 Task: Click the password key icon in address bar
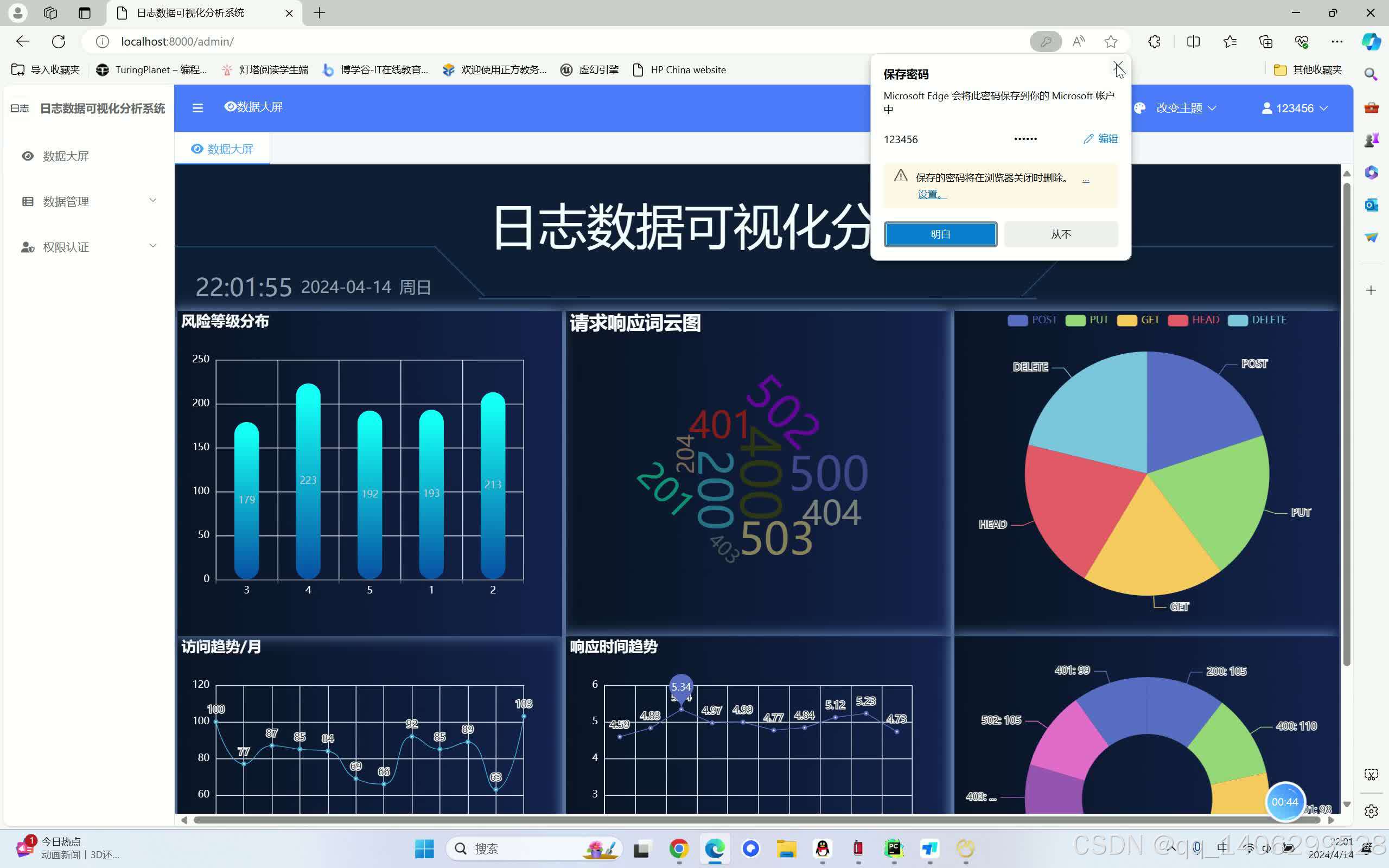pos(1045,41)
